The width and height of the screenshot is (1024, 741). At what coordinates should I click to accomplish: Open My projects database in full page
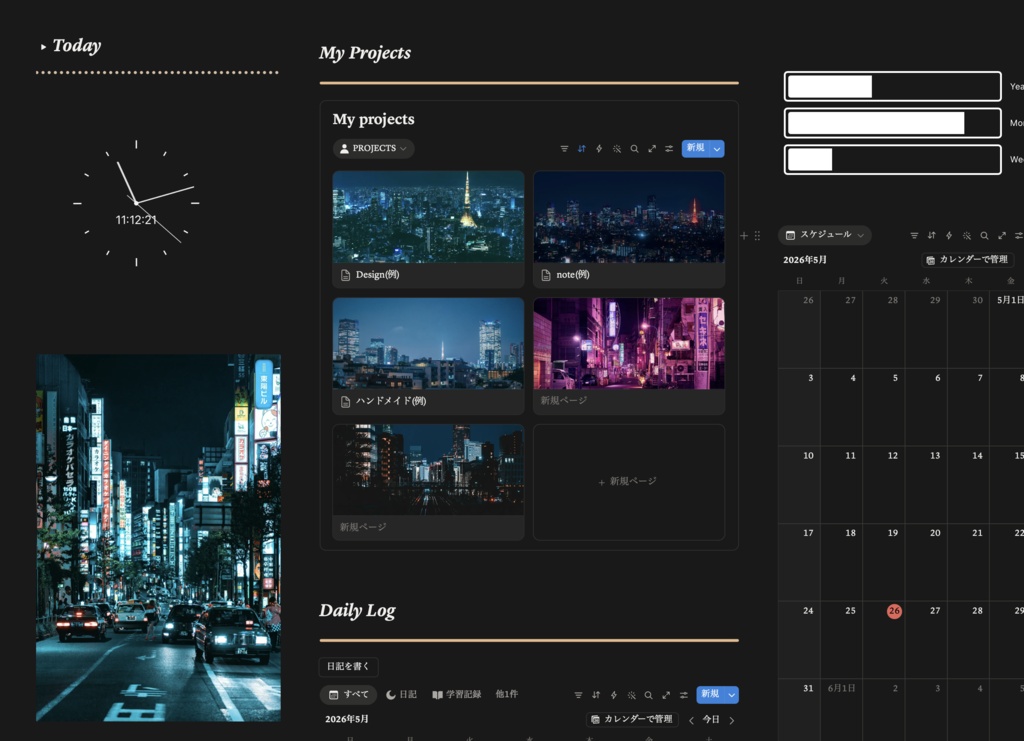[652, 149]
